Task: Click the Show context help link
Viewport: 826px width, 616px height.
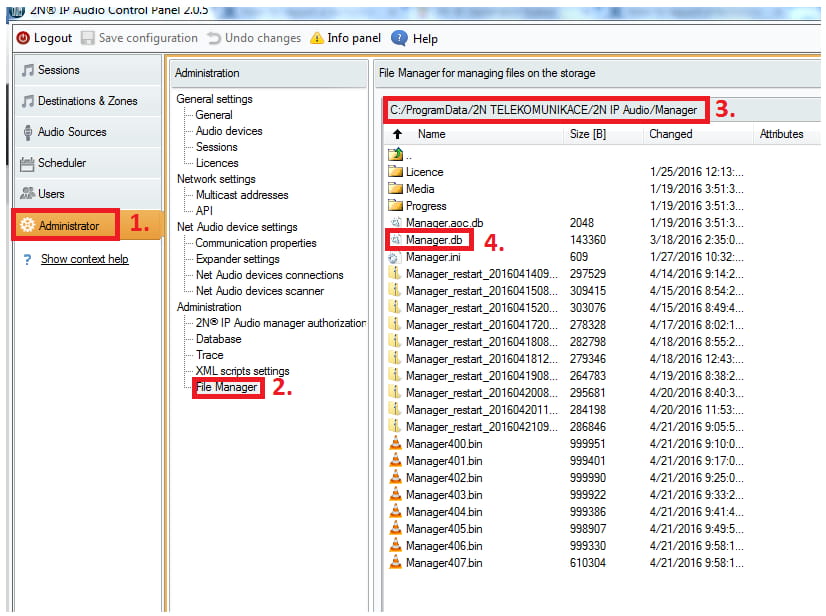Action: point(85,259)
